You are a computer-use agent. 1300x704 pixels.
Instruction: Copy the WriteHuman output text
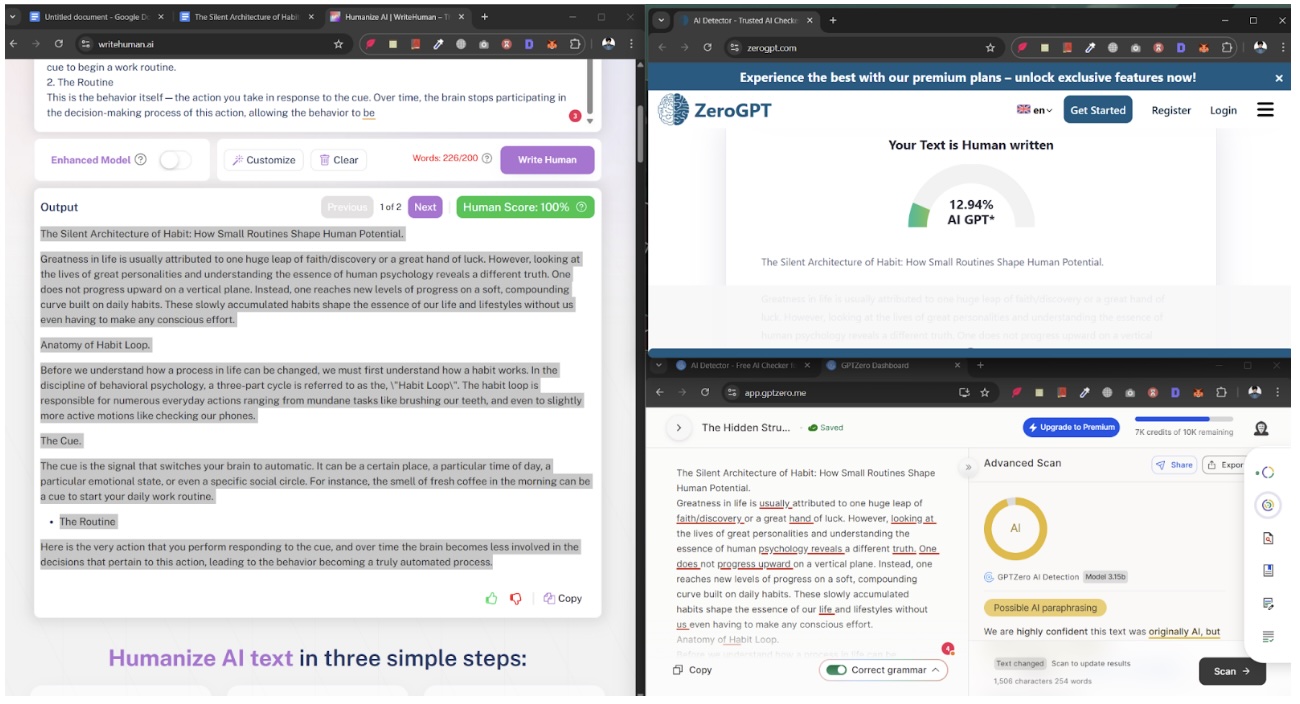tap(563, 598)
